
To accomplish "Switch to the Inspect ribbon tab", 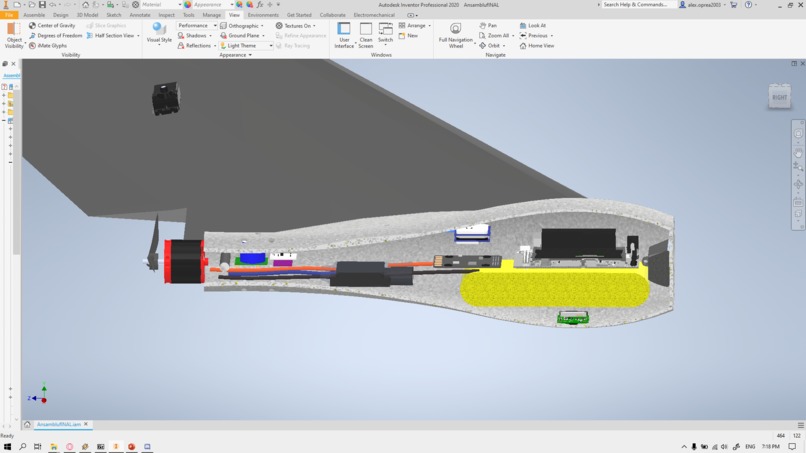I will click(167, 15).
